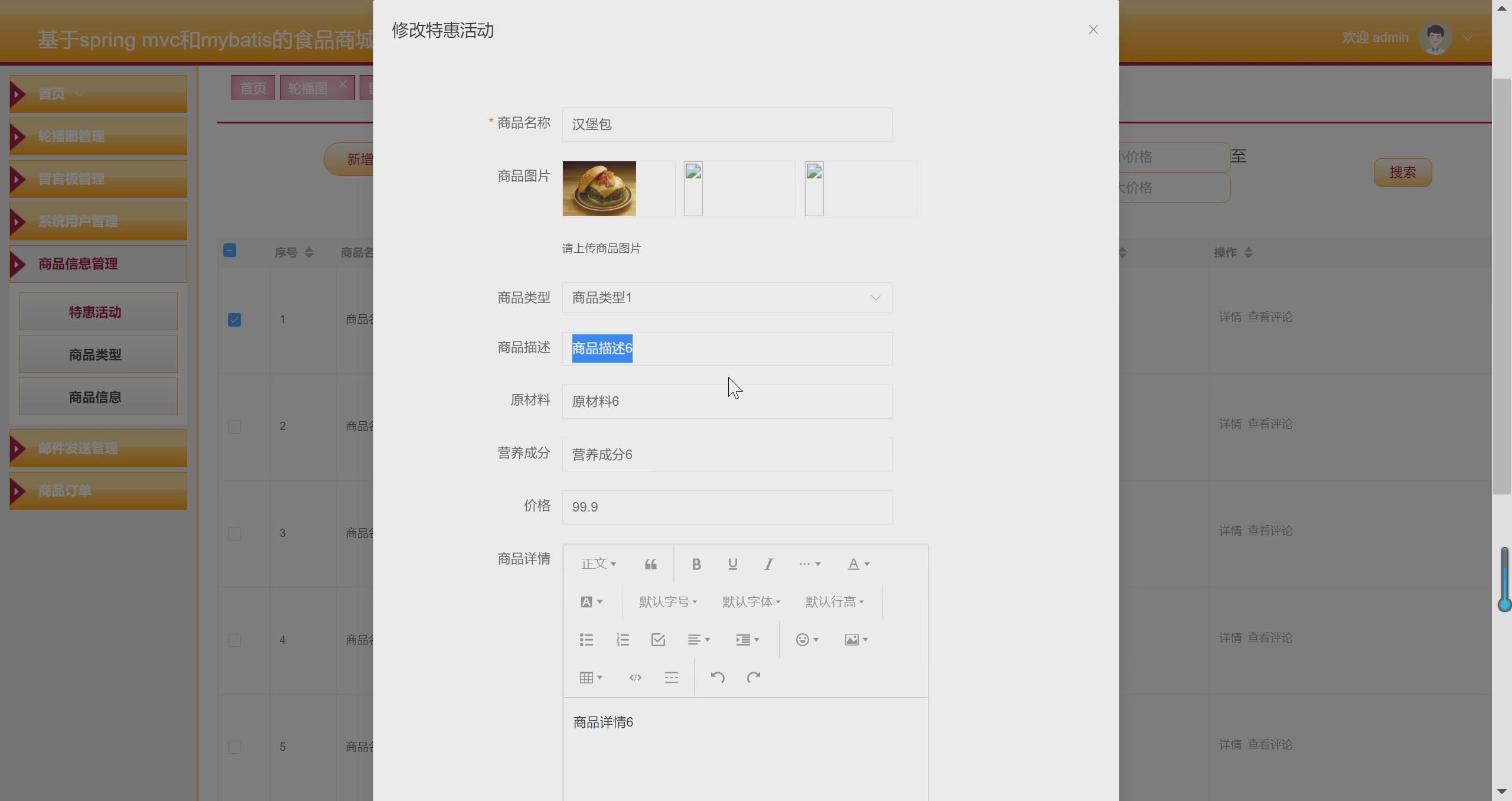
Task: Open the insert table tool
Action: (587, 677)
